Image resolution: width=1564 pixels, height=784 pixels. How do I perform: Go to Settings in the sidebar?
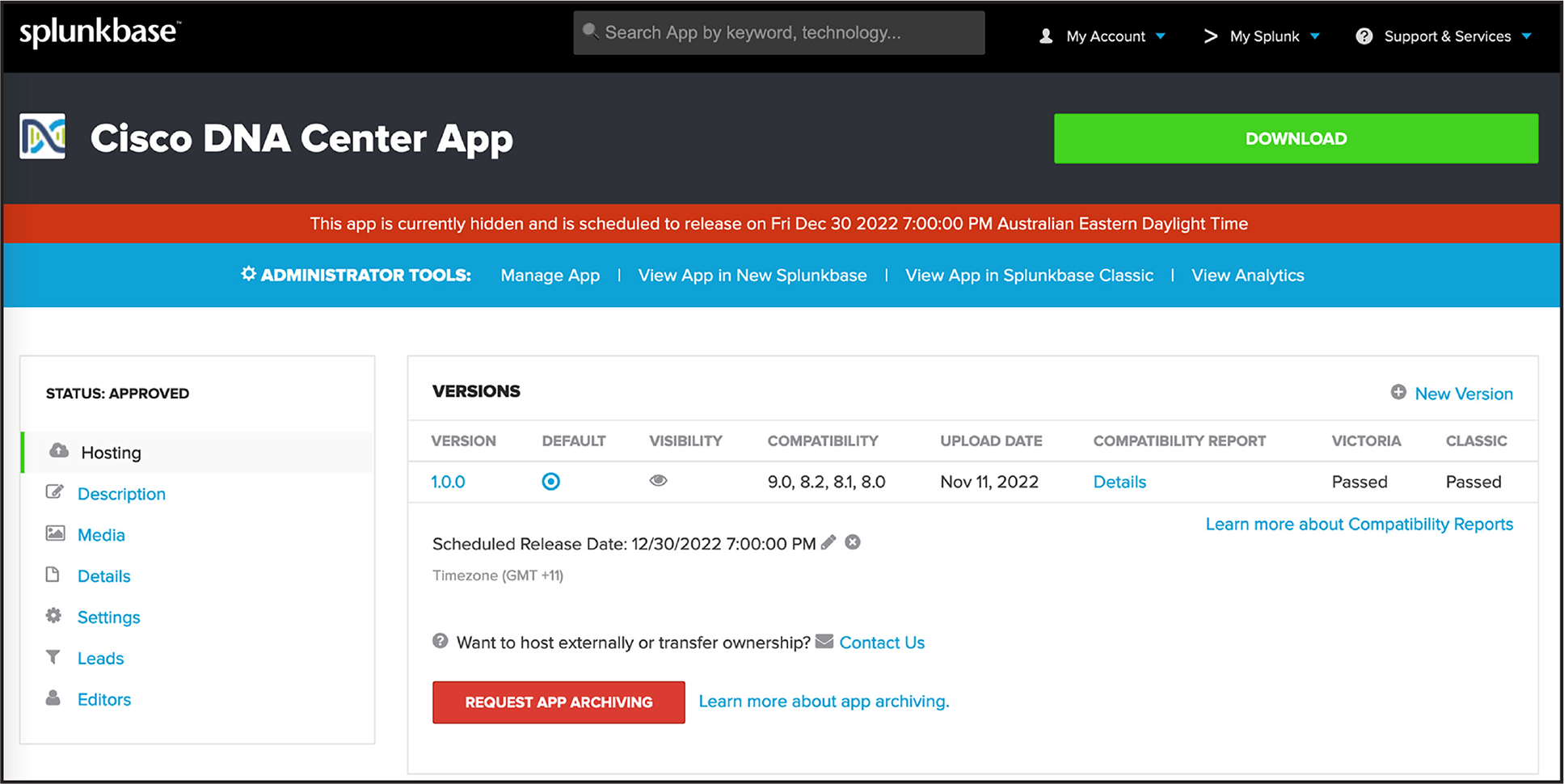coord(109,618)
